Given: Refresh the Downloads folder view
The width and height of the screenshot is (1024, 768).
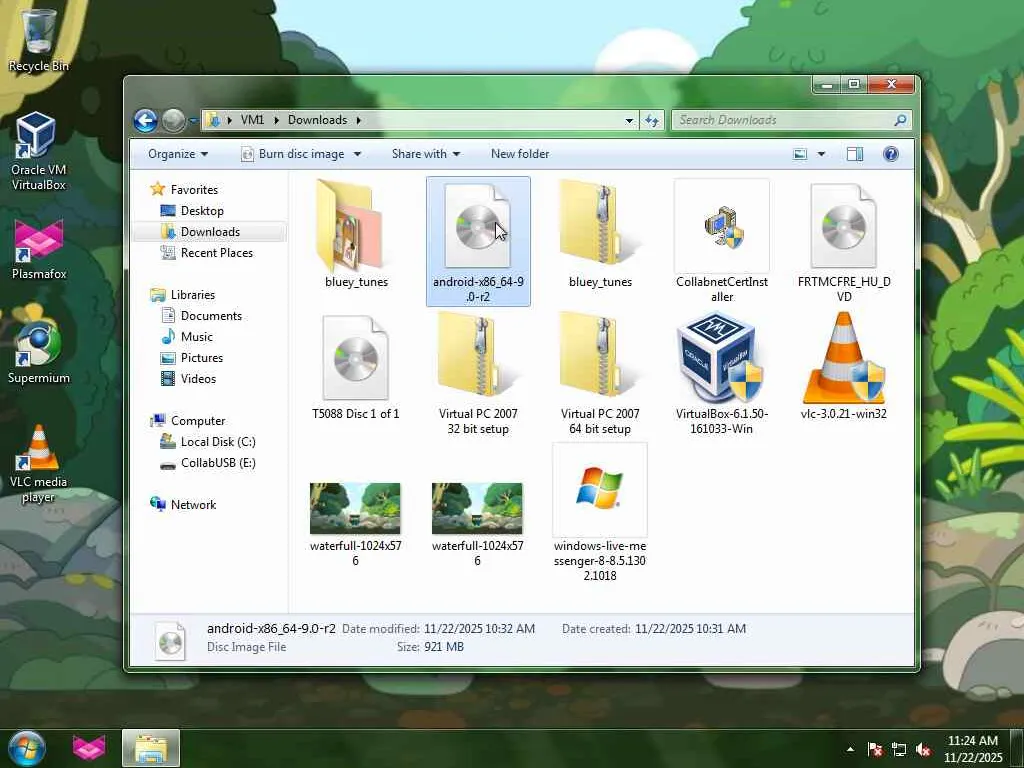Looking at the screenshot, I should pyautogui.click(x=652, y=120).
